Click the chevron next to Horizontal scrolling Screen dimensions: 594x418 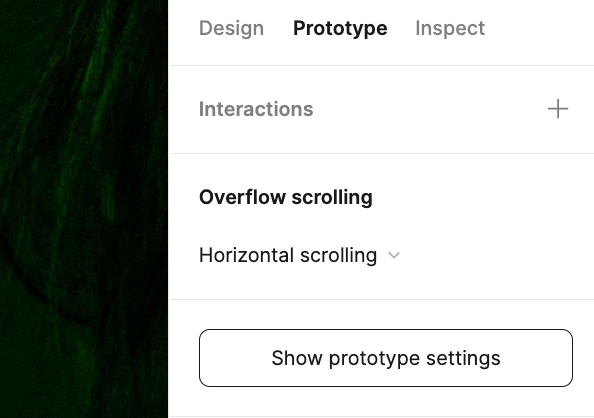(x=394, y=255)
